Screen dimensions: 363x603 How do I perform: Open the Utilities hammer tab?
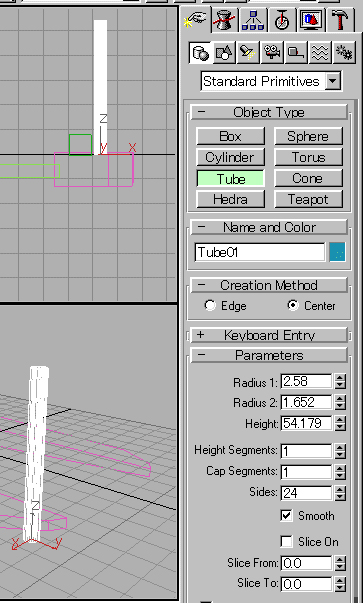coord(340,20)
